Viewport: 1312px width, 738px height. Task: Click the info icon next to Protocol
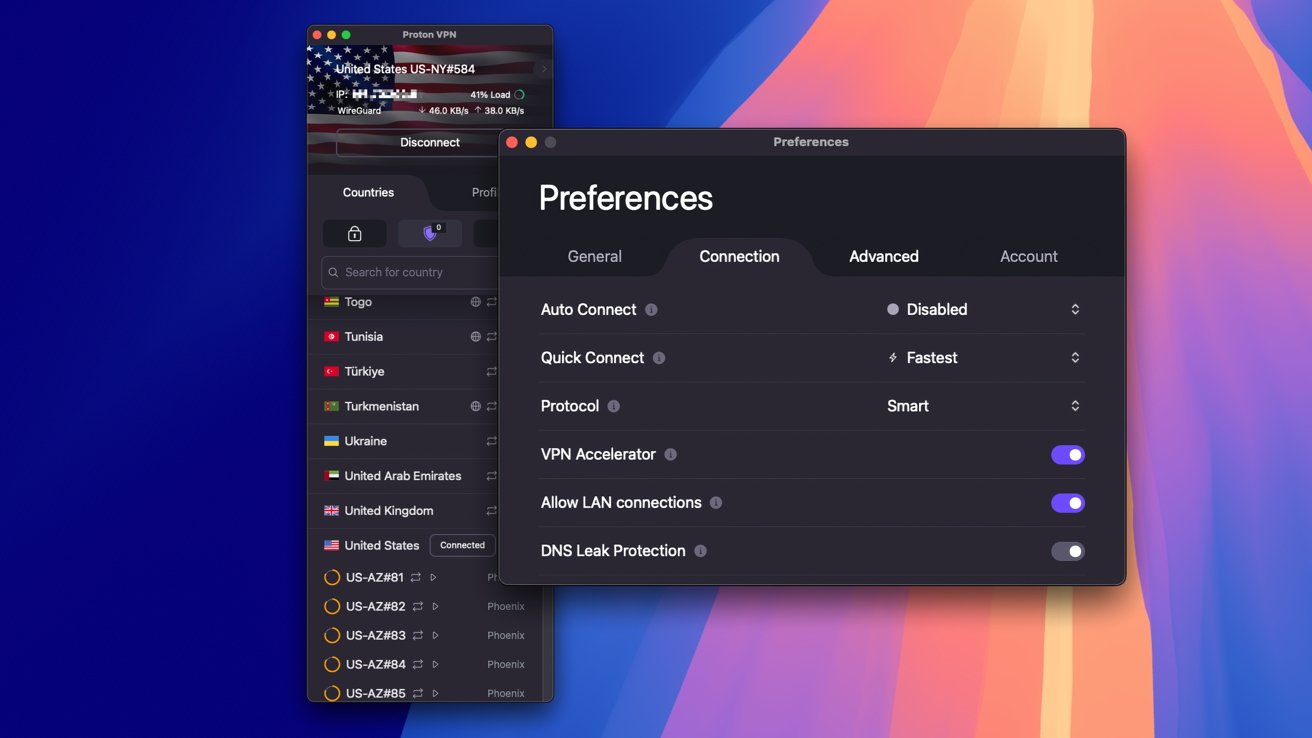pos(614,406)
